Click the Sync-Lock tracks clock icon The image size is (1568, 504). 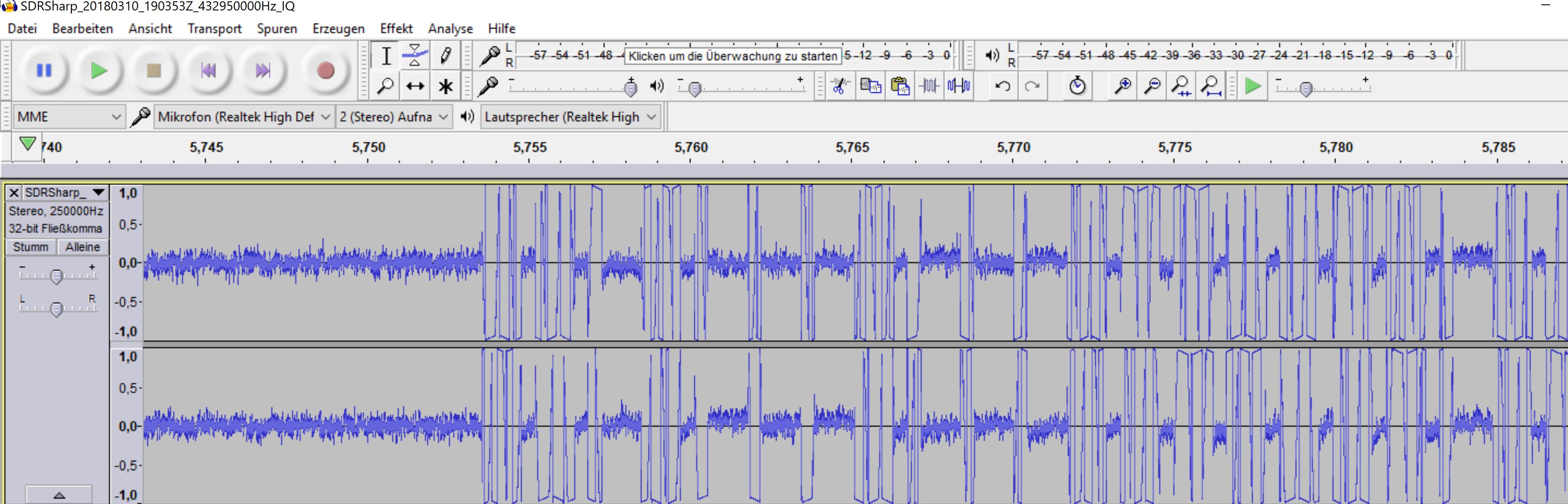(x=1077, y=86)
